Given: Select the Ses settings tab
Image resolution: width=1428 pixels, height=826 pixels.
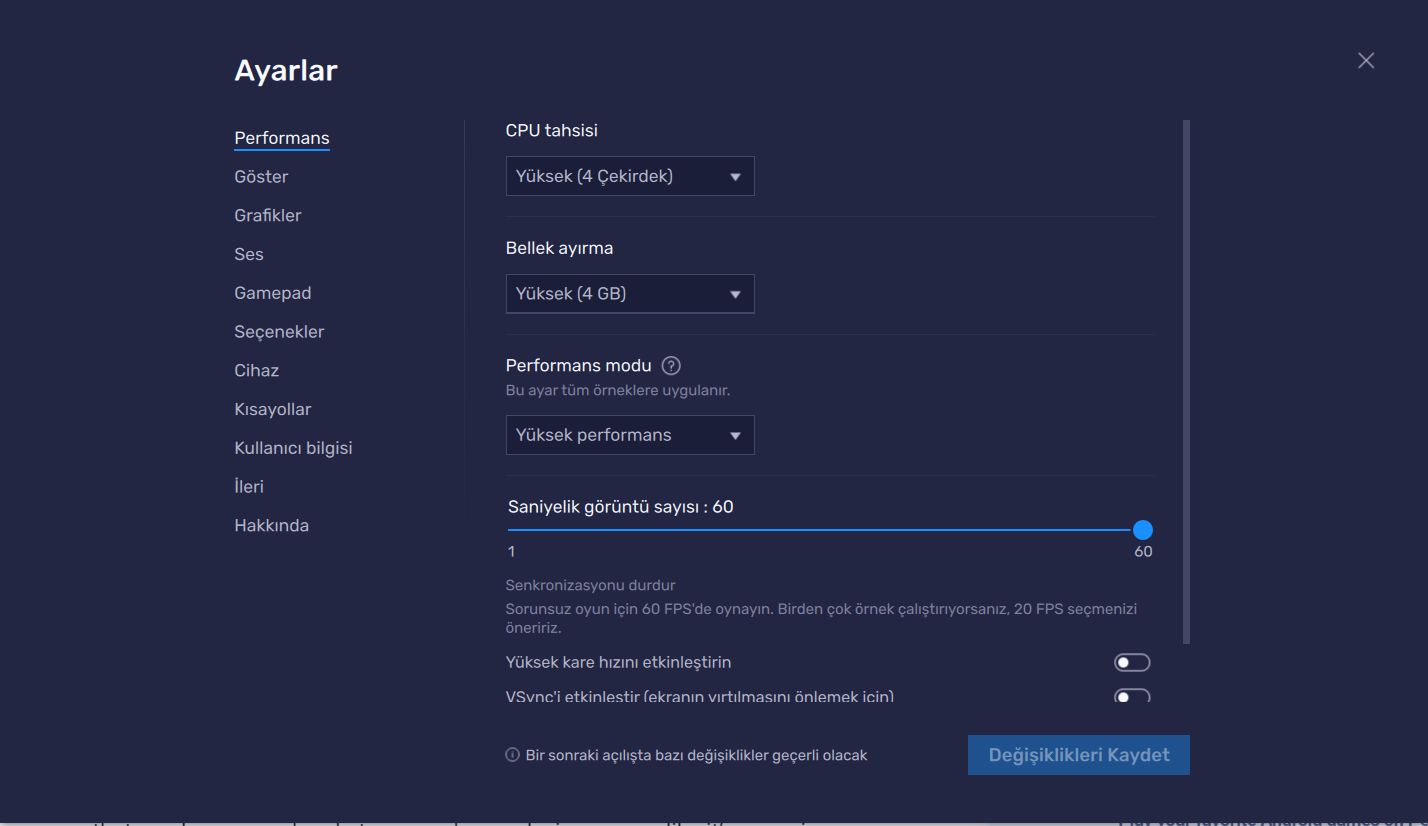Looking at the screenshot, I should pyautogui.click(x=249, y=254).
